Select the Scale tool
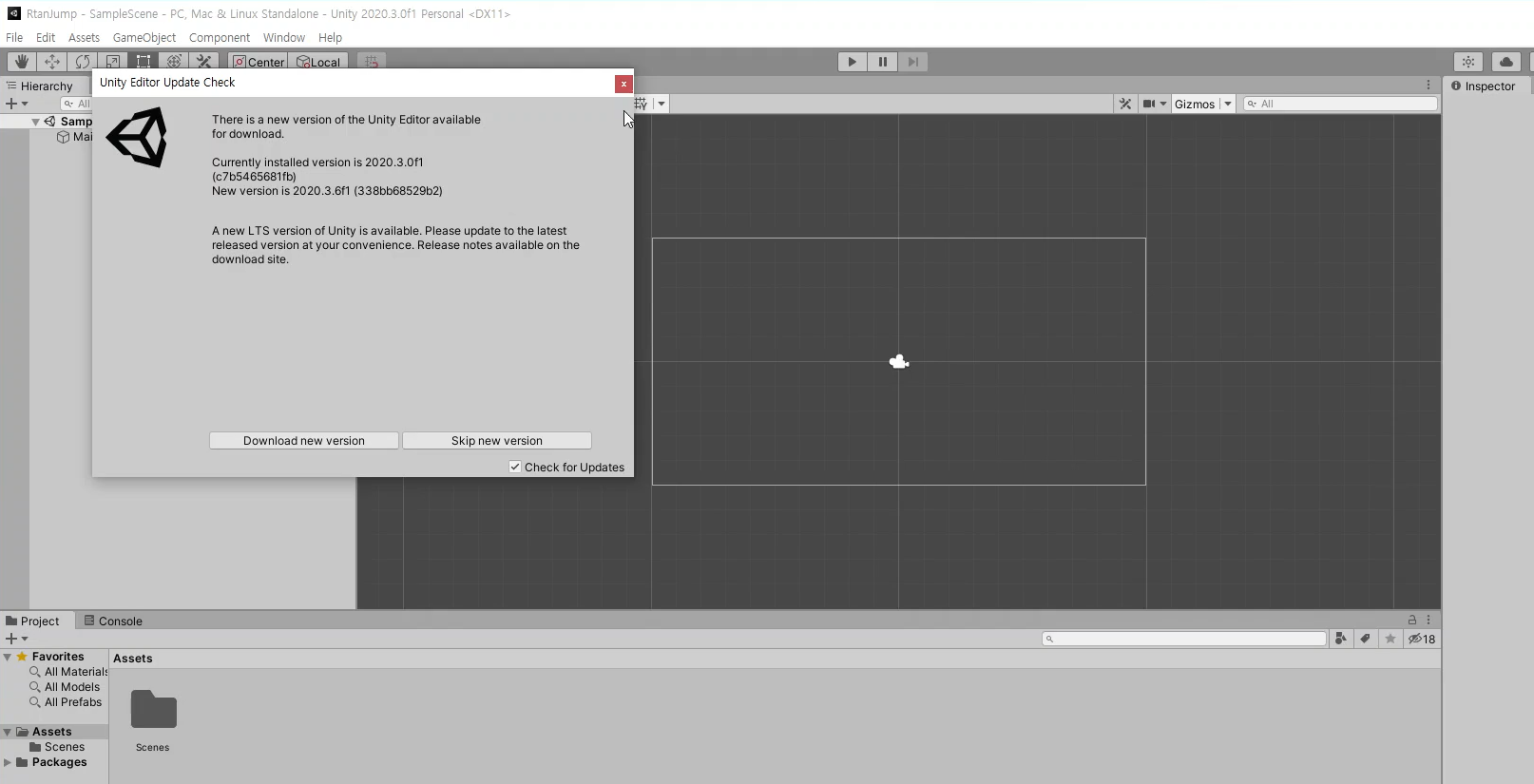This screenshot has height=784, width=1534. tap(113, 62)
